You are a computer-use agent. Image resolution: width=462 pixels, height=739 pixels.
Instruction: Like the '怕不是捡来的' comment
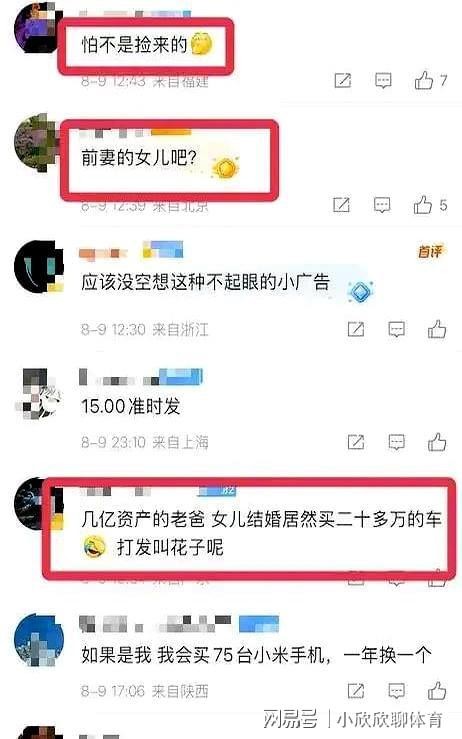pyautogui.click(x=423, y=81)
